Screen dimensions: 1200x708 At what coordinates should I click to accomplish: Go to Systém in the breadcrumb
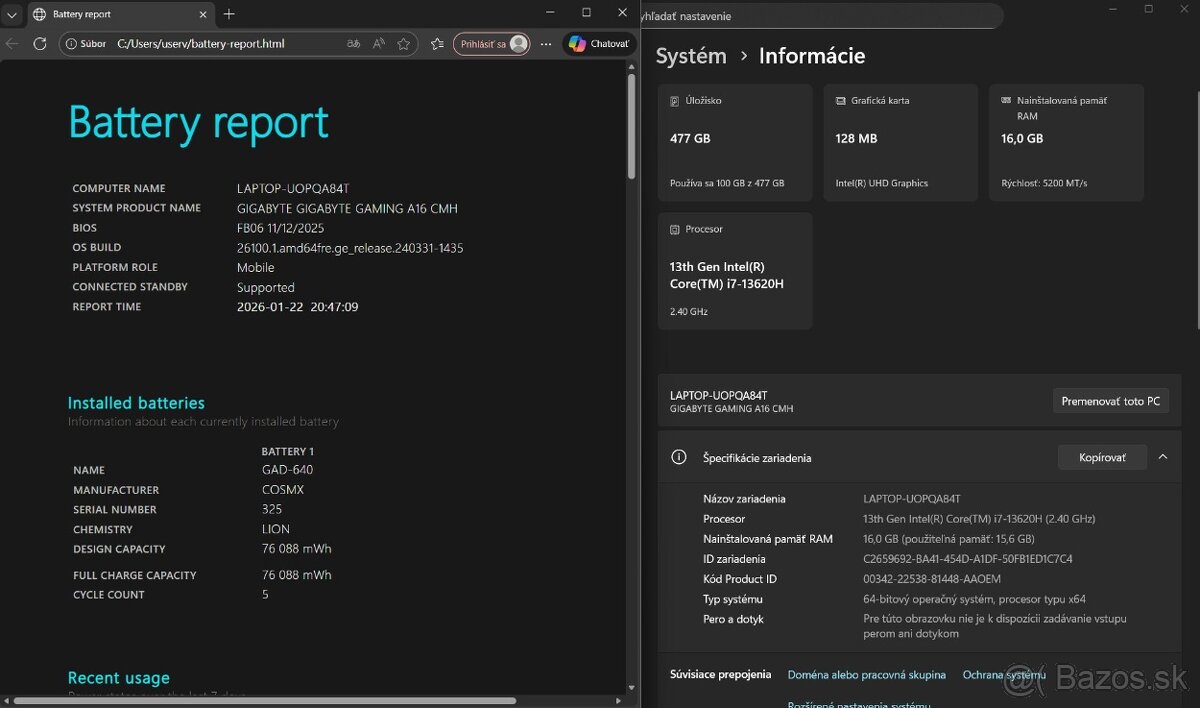pyautogui.click(x=690, y=56)
